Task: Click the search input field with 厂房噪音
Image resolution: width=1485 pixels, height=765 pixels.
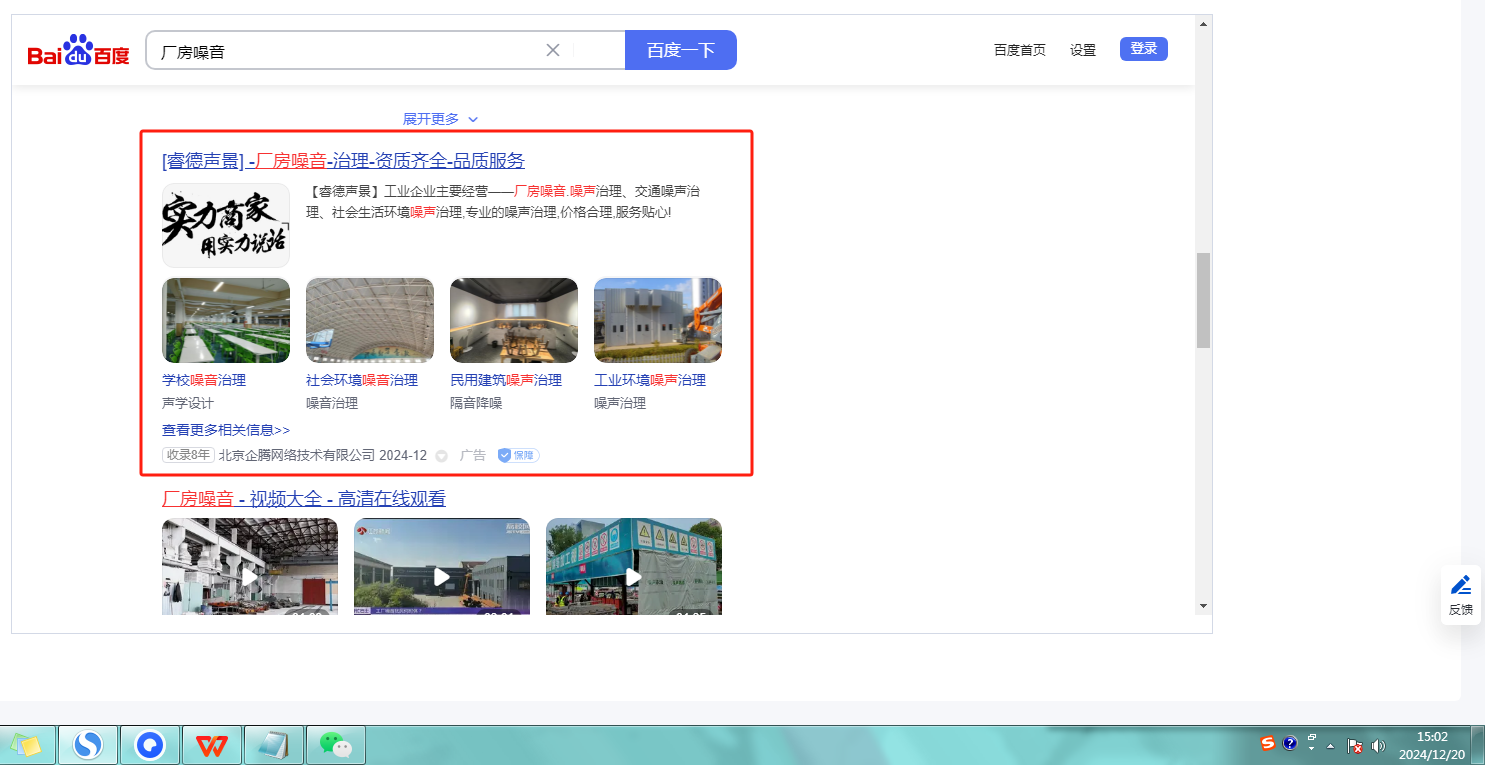Action: [x=345, y=51]
